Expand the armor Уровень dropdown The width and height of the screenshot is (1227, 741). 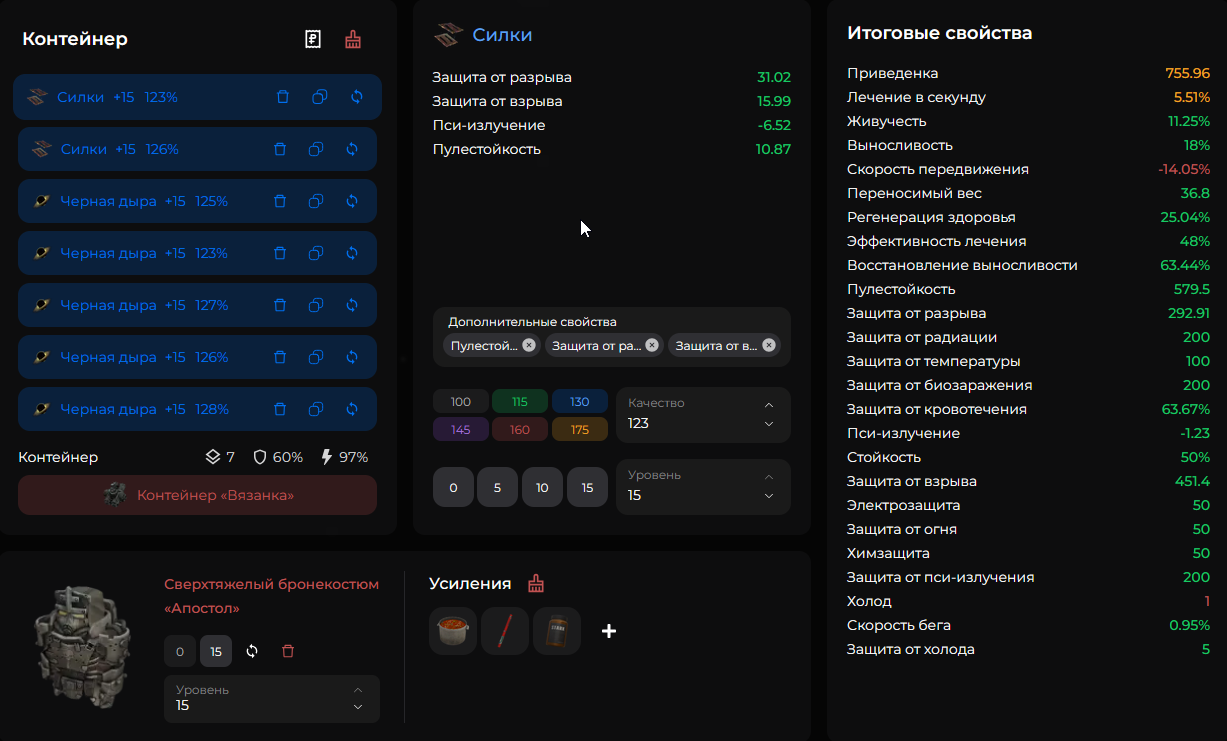pos(271,698)
